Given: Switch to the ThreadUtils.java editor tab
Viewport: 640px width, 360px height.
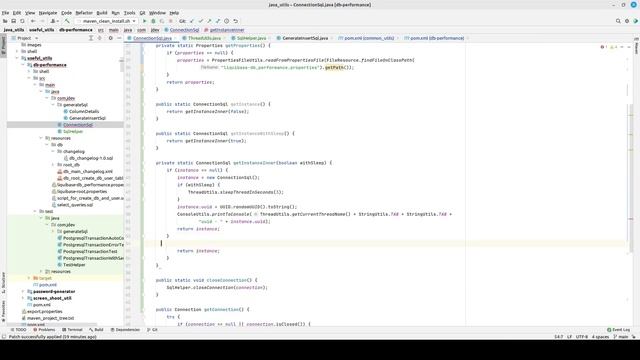Looking at the screenshot, I should tap(204, 38).
